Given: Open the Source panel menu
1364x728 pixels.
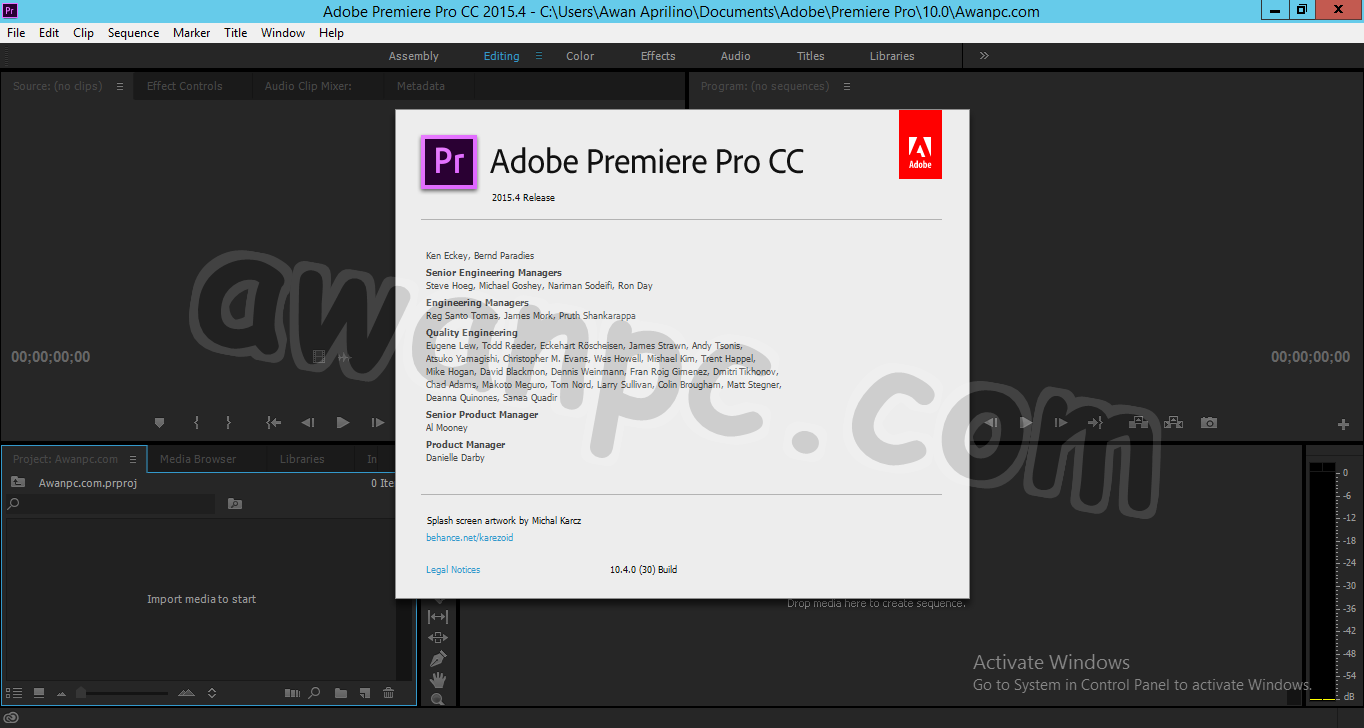Looking at the screenshot, I should click(x=120, y=86).
